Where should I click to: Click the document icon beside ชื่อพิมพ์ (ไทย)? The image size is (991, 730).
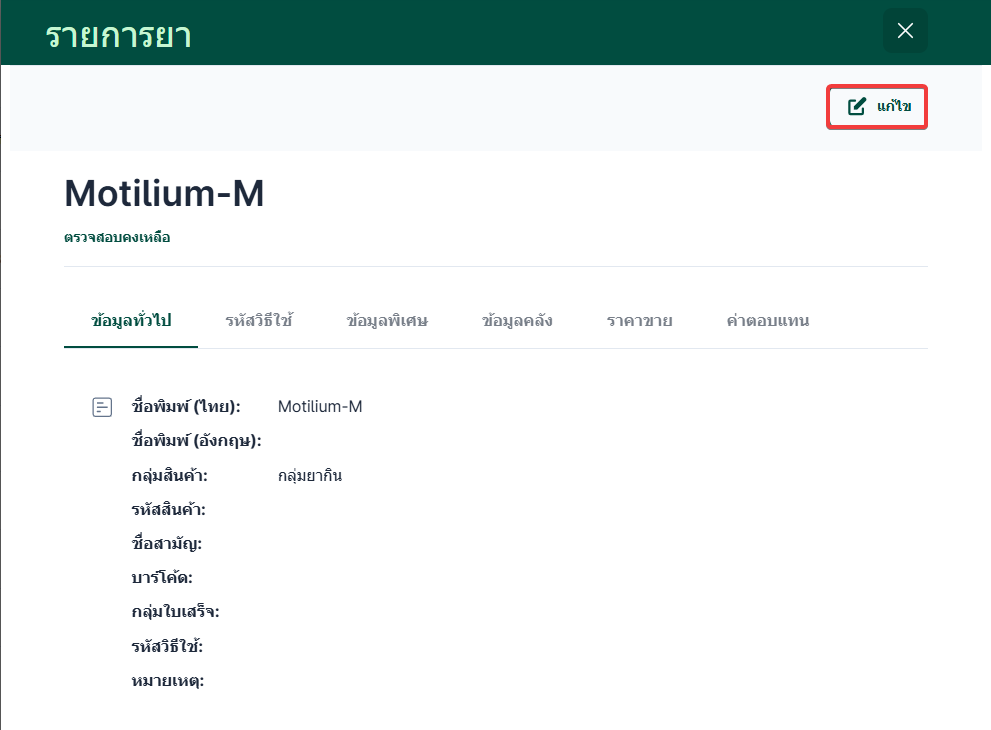click(x=102, y=407)
